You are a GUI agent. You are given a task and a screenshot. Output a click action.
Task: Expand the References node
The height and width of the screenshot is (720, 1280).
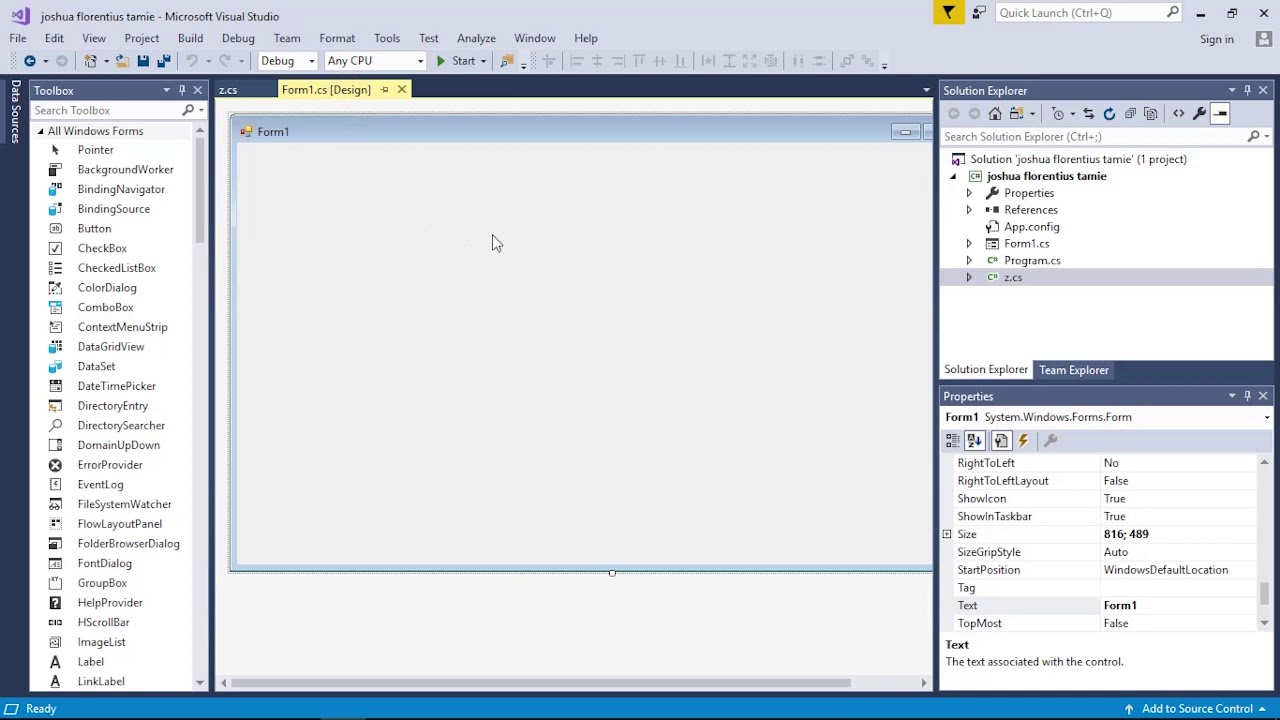pyautogui.click(x=968, y=210)
